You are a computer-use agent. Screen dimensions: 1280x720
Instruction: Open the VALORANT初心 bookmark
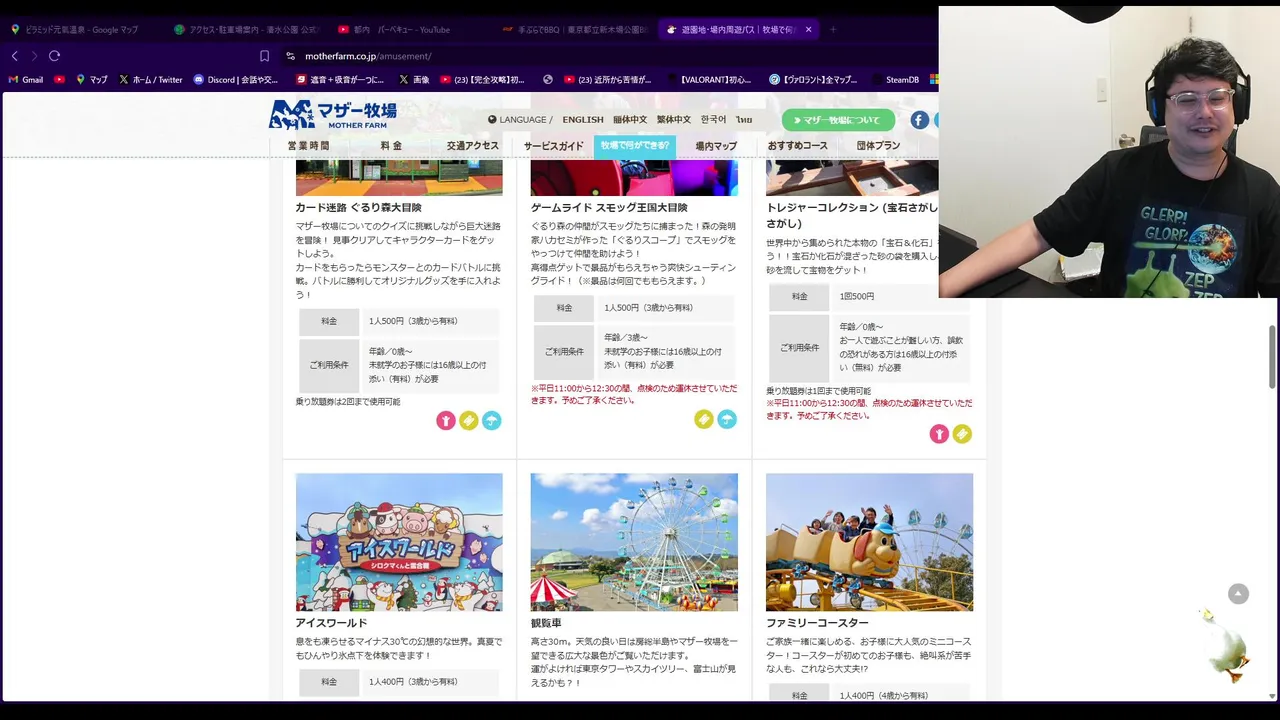[x=707, y=79]
